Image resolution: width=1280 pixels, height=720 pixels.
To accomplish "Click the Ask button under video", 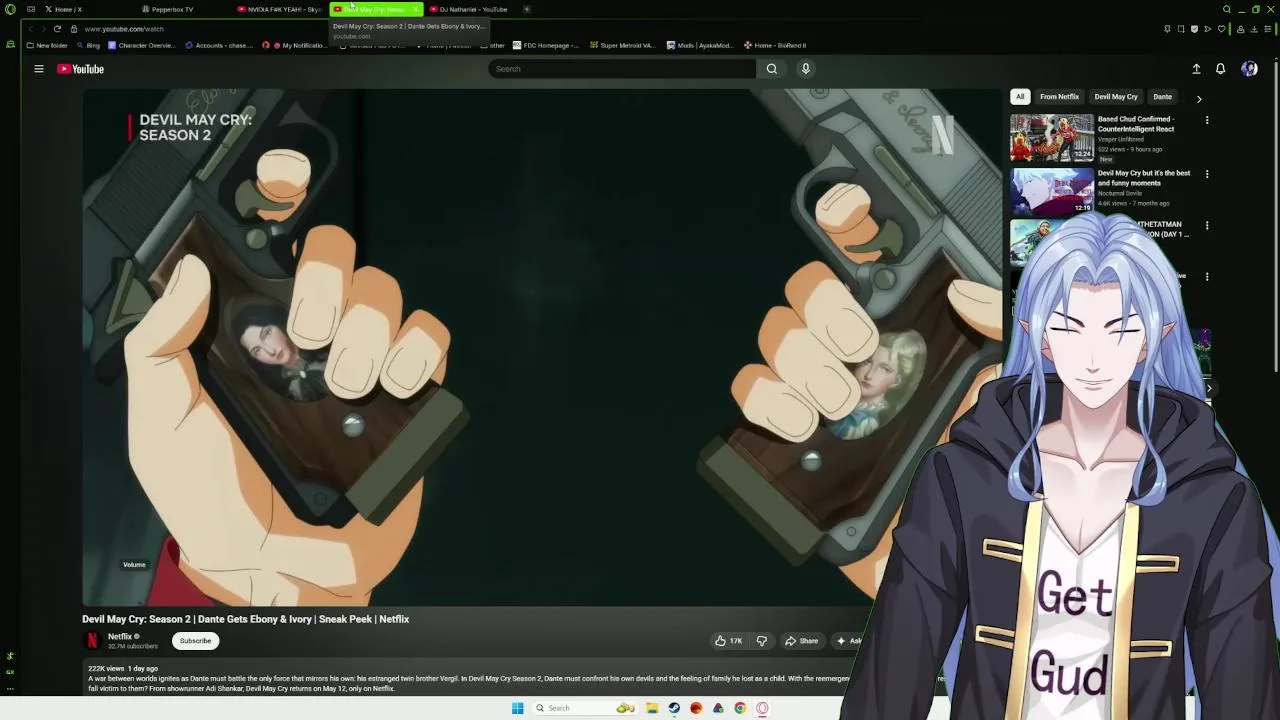I will (x=849, y=641).
